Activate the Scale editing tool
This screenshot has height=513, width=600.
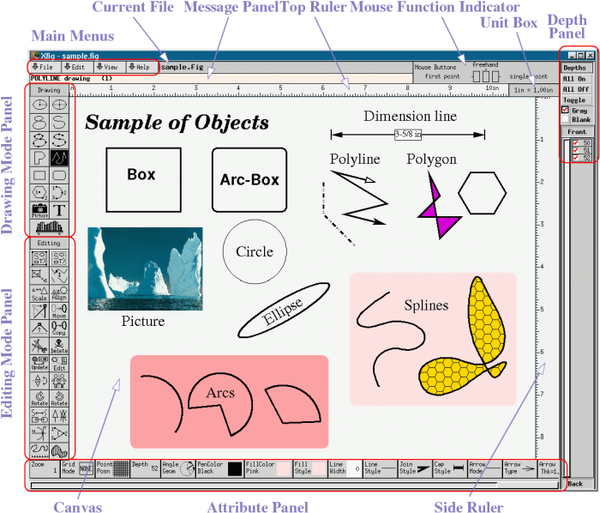pyautogui.click(x=40, y=292)
